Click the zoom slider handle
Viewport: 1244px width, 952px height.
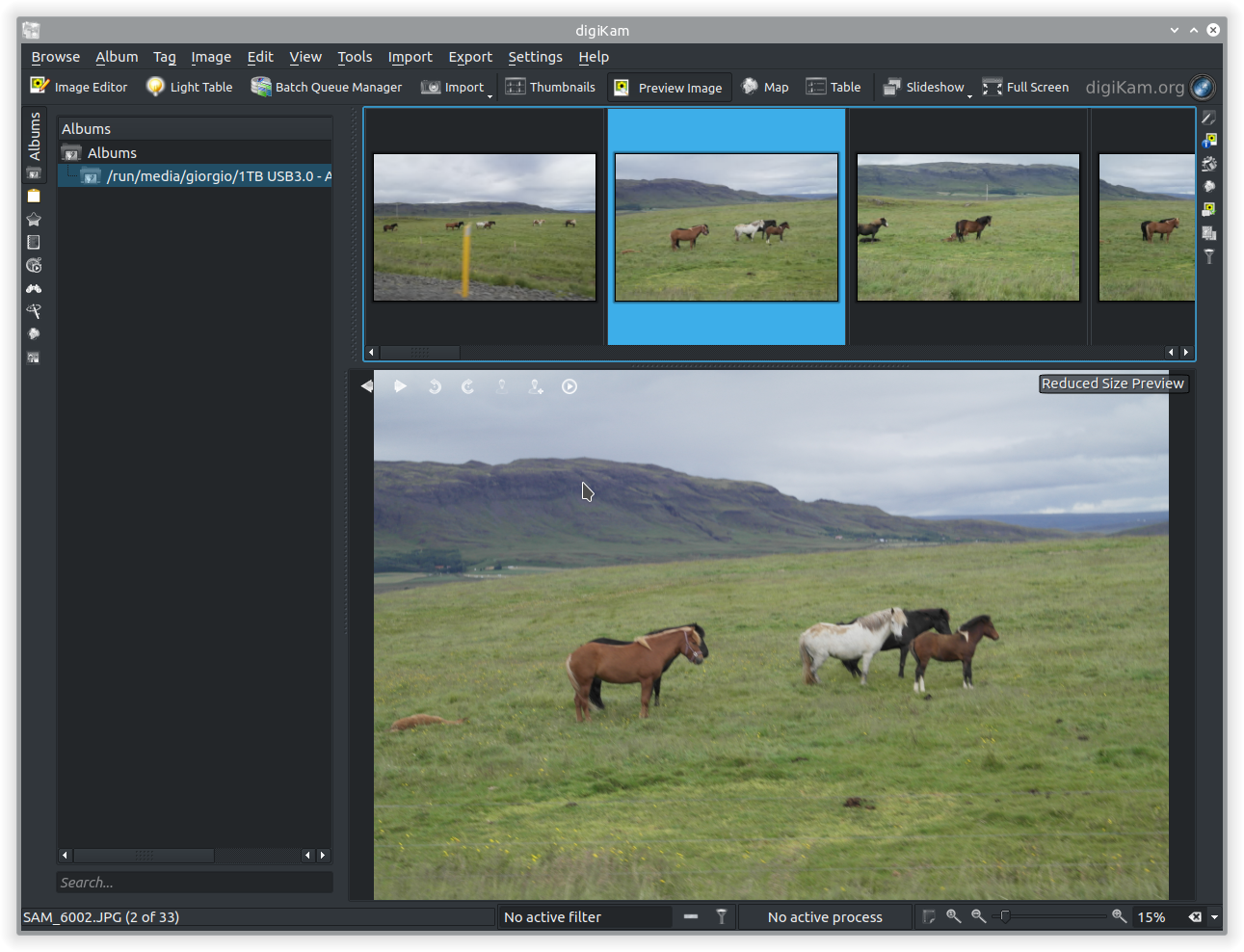tap(1004, 916)
